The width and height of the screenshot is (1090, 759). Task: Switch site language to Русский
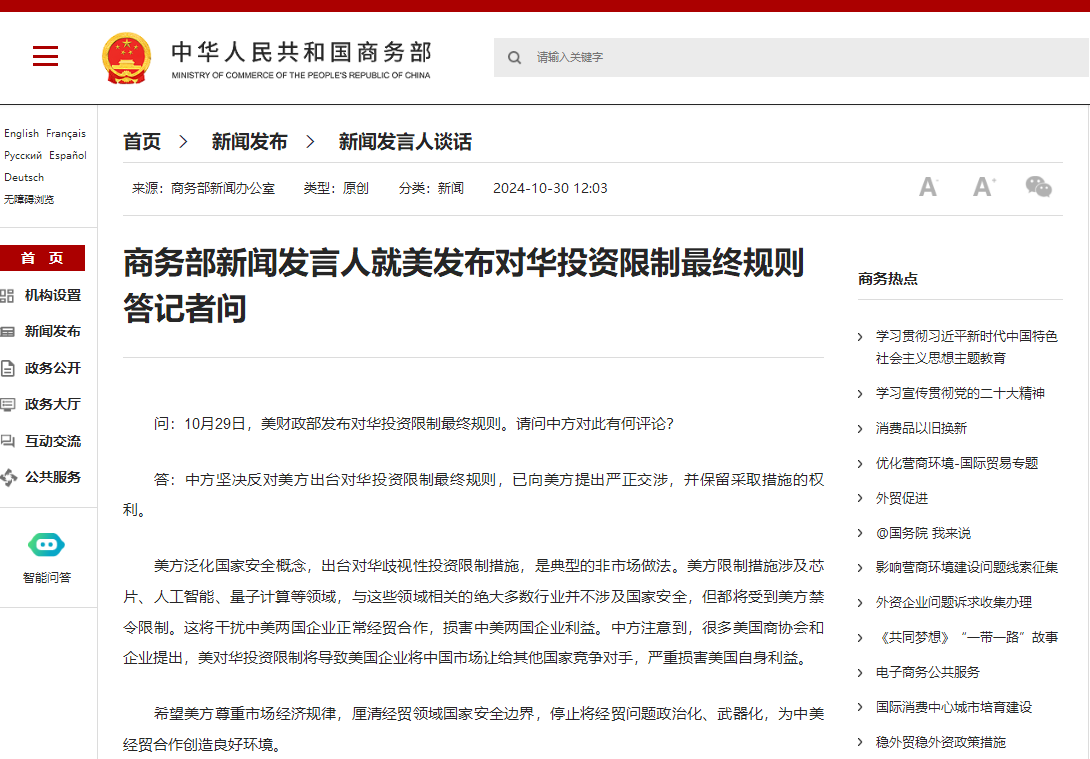(x=23, y=155)
